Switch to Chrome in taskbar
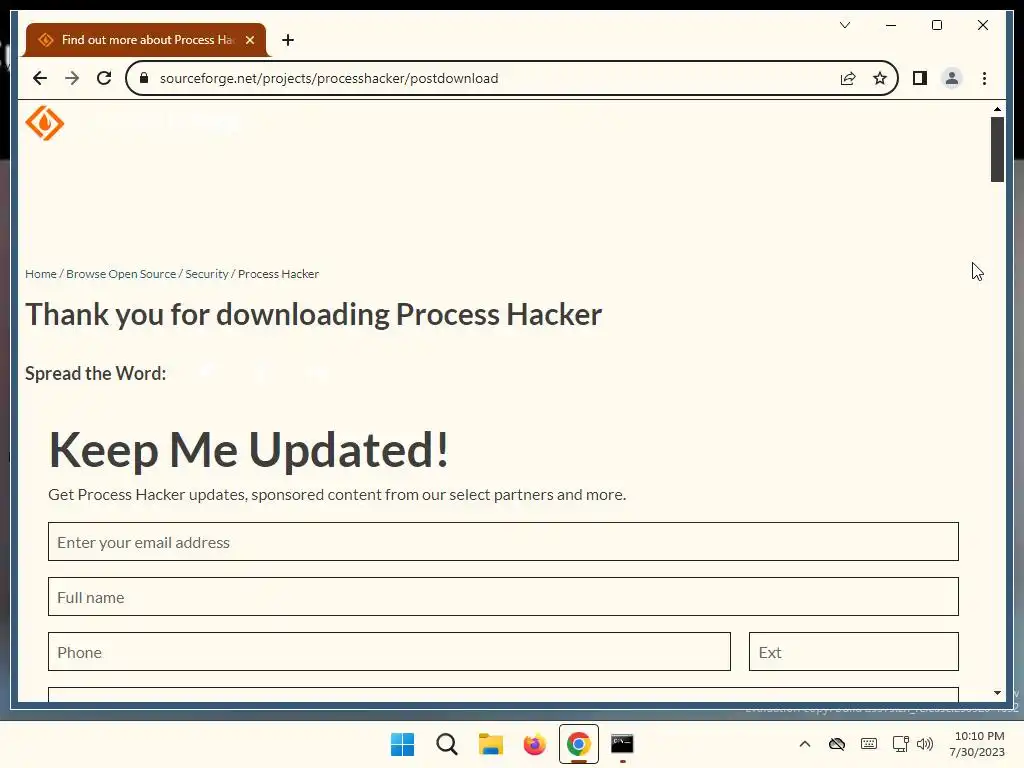1024x768 pixels. 579,744
